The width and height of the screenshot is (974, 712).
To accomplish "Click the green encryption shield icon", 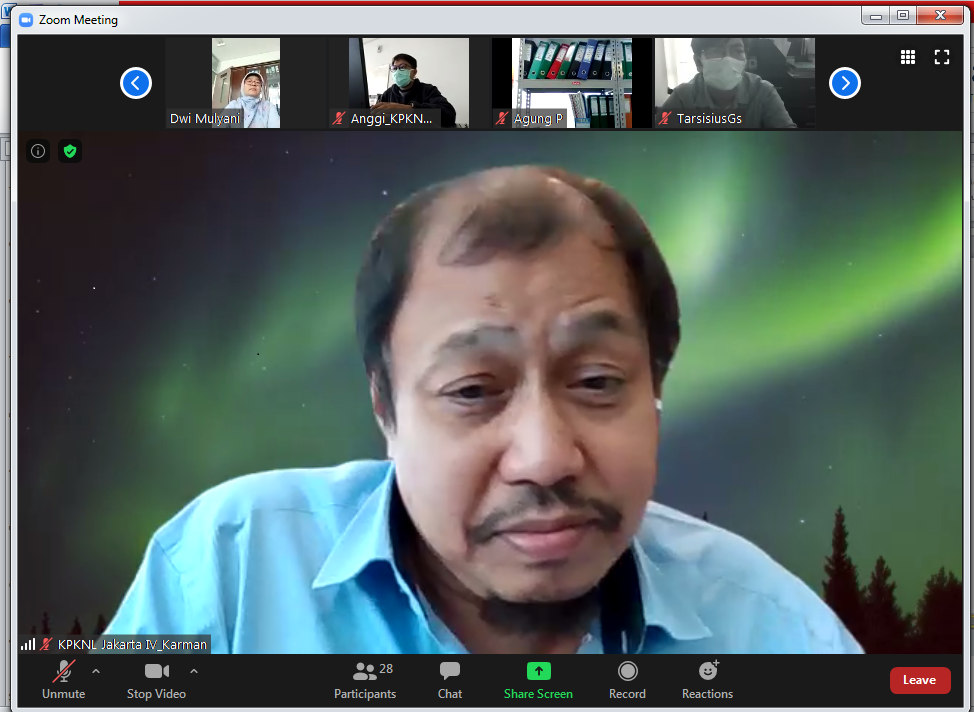I will [69, 151].
